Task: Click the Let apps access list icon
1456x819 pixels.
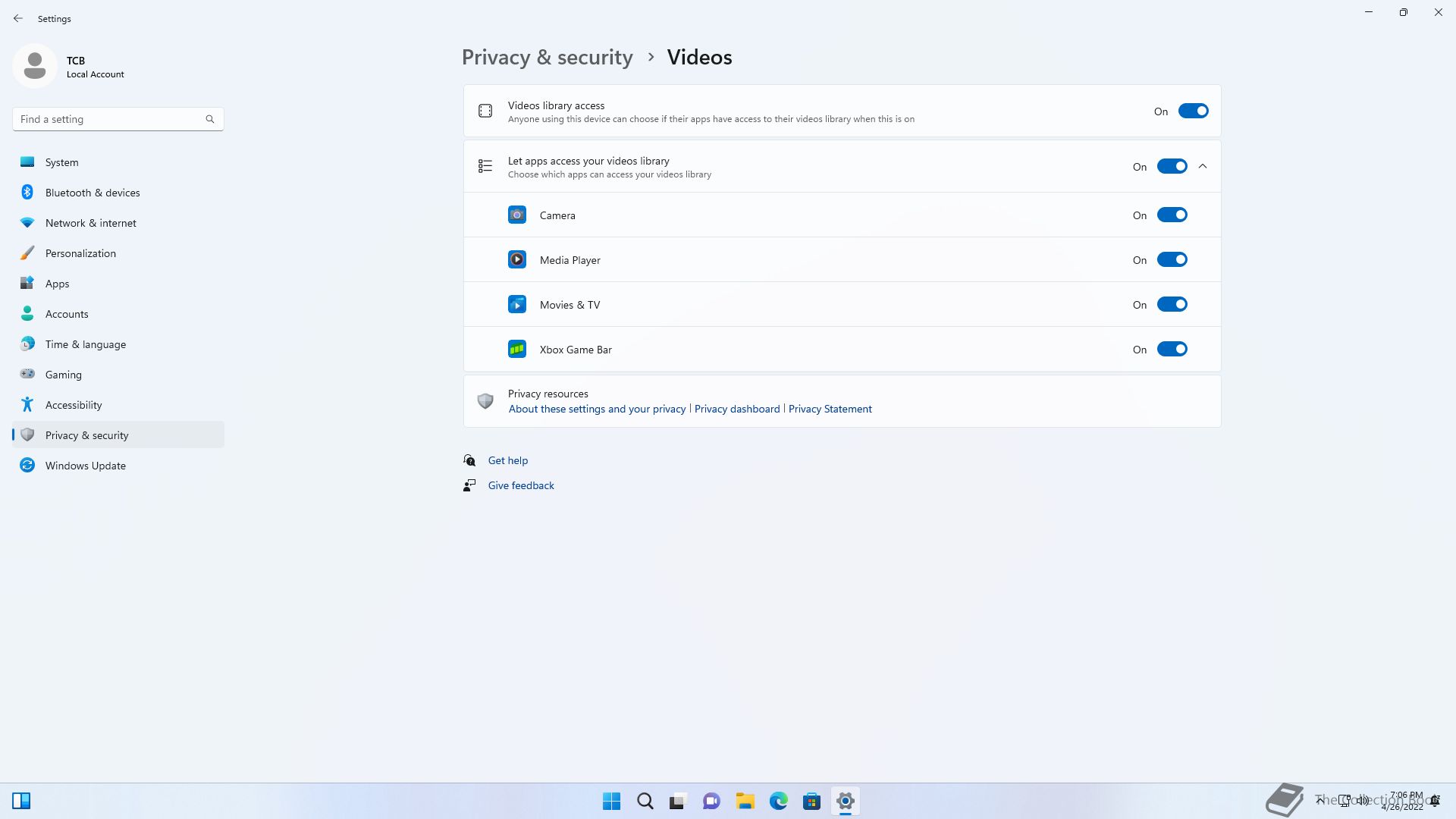Action: click(485, 166)
